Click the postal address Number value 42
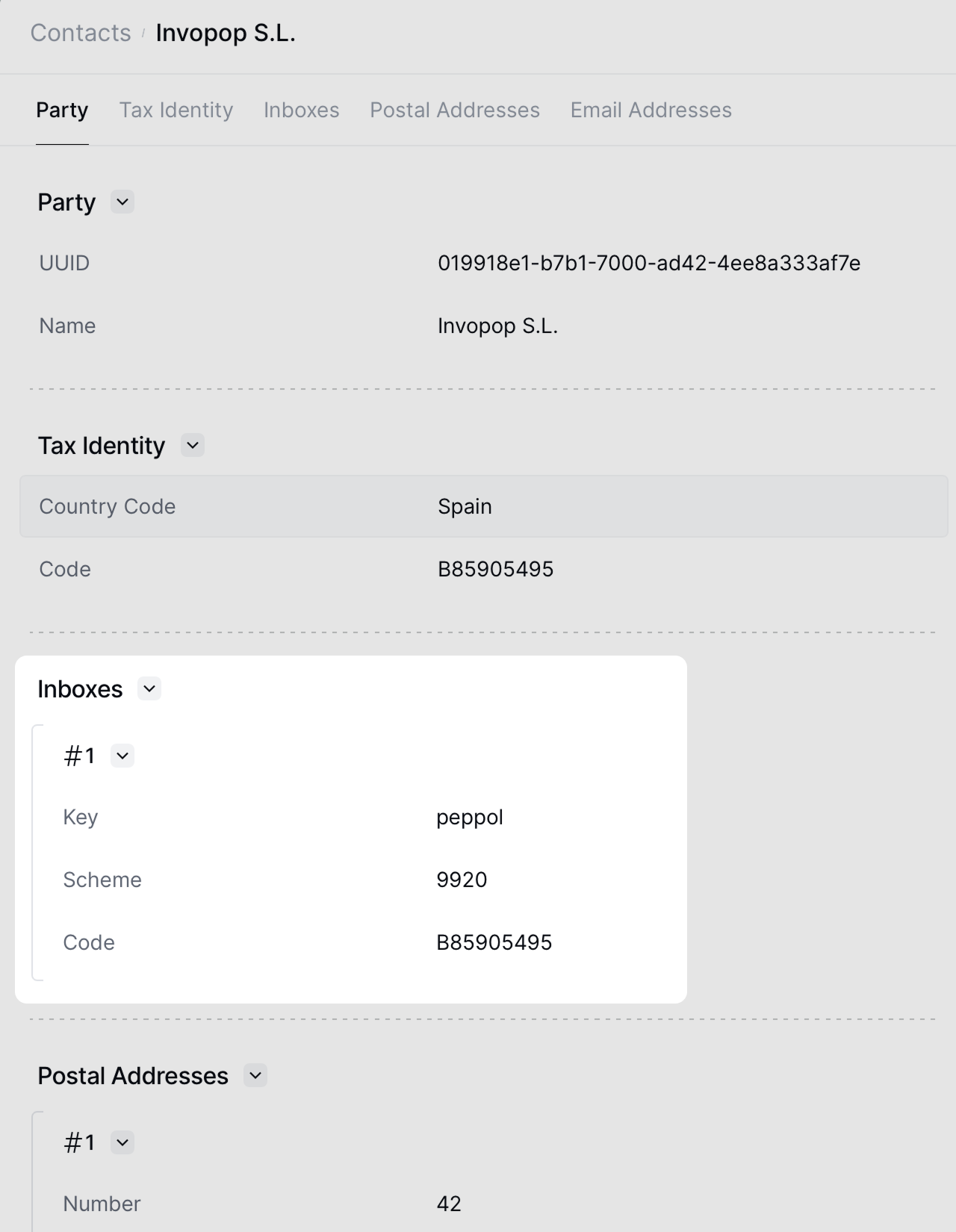Image resolution: width=956 pixels, height=1232 pixels. pyautogui.click(x=449, y=1204)
